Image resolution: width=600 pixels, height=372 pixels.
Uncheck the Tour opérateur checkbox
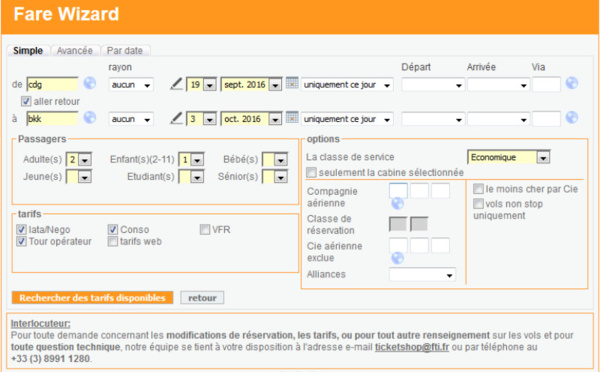[21, 241]
